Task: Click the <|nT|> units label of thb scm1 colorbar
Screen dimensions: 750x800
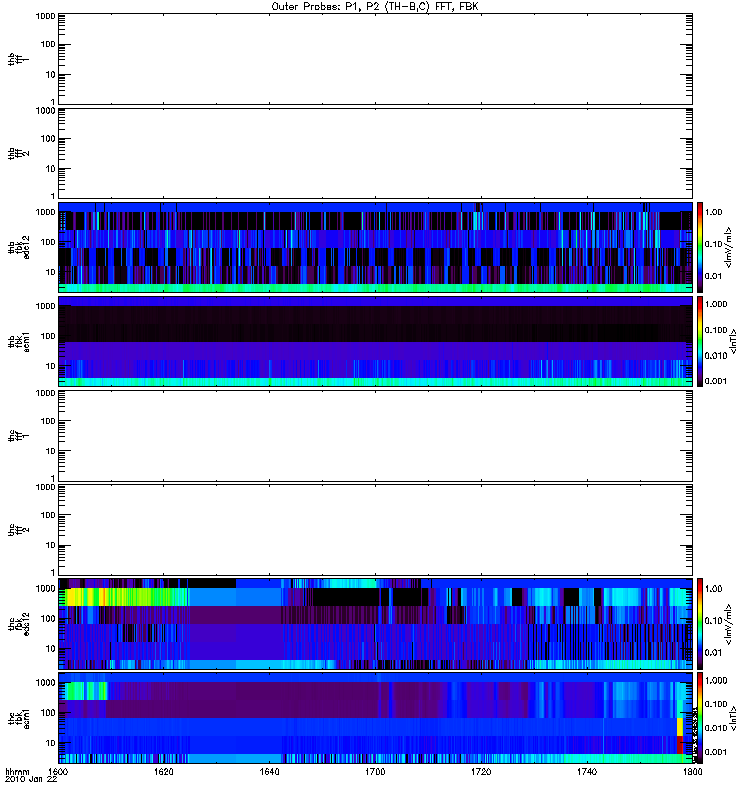Action: coord(733,341)
